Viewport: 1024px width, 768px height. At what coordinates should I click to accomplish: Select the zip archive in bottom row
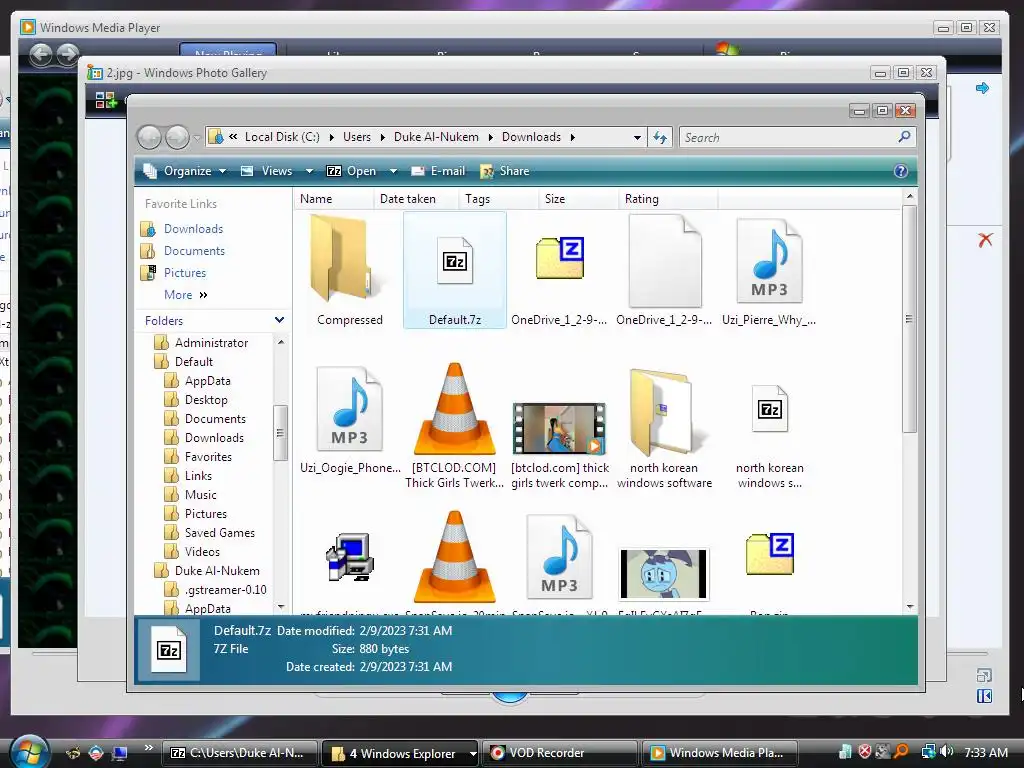770,554
